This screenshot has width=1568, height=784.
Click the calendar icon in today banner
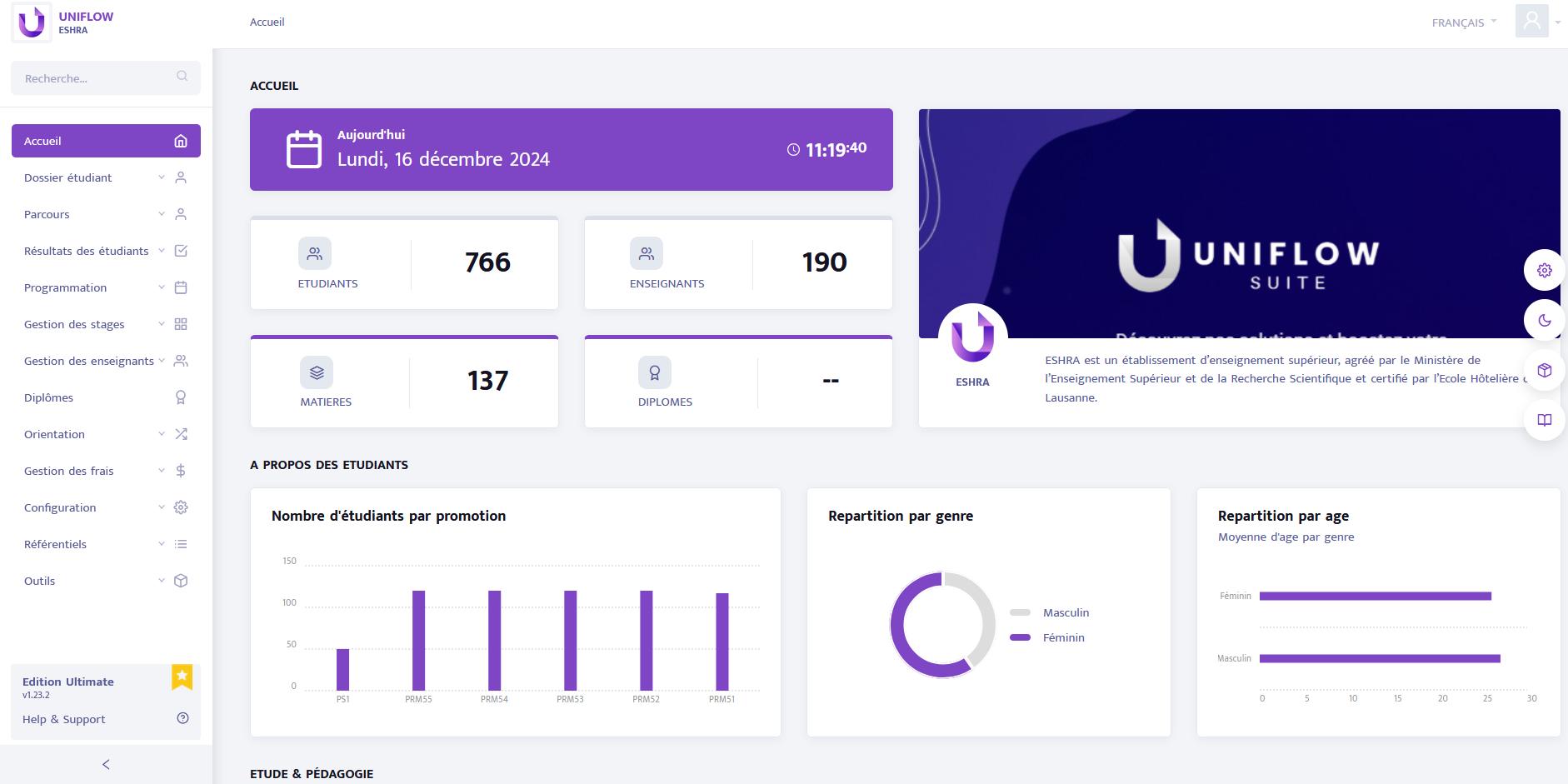(x=303, y=150)
